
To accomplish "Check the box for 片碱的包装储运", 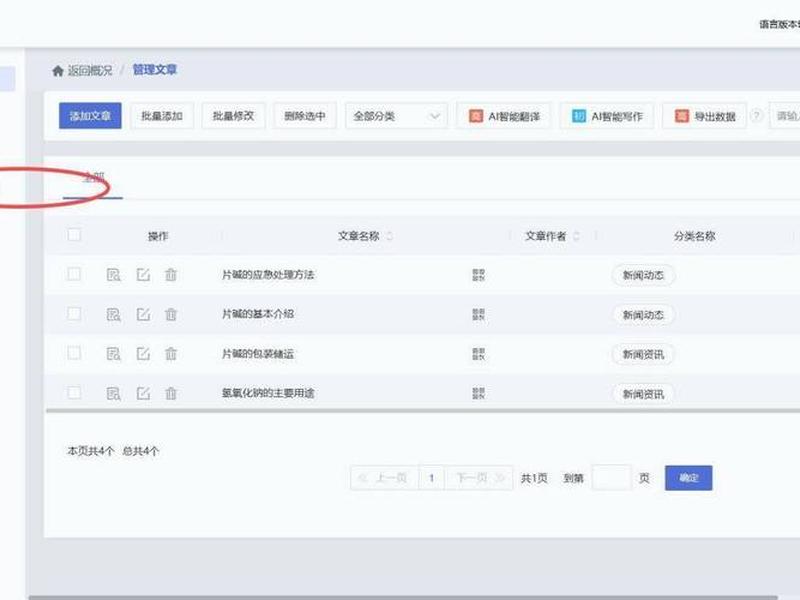I will (x=74, y=353).
